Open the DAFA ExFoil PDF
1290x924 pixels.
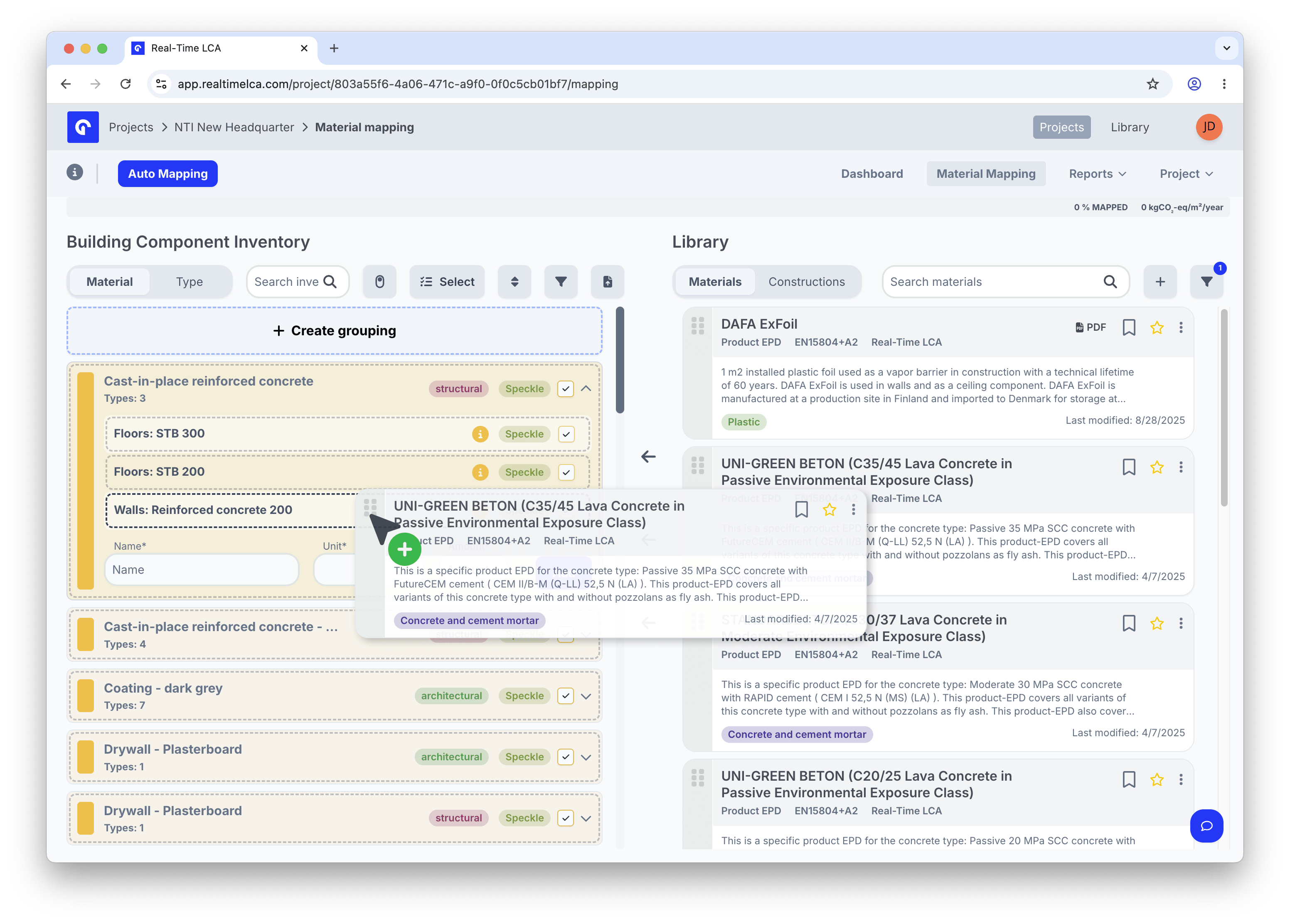pos(1091,327)
